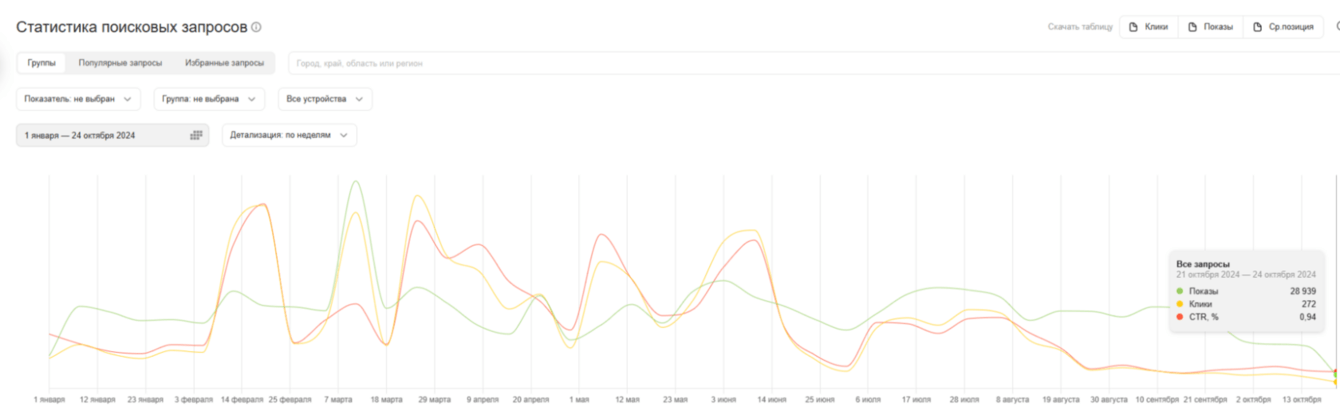The height and width of the screenshot is (419, 1340).
Task: Switch to the Группы tab
Action: (41, 63)
